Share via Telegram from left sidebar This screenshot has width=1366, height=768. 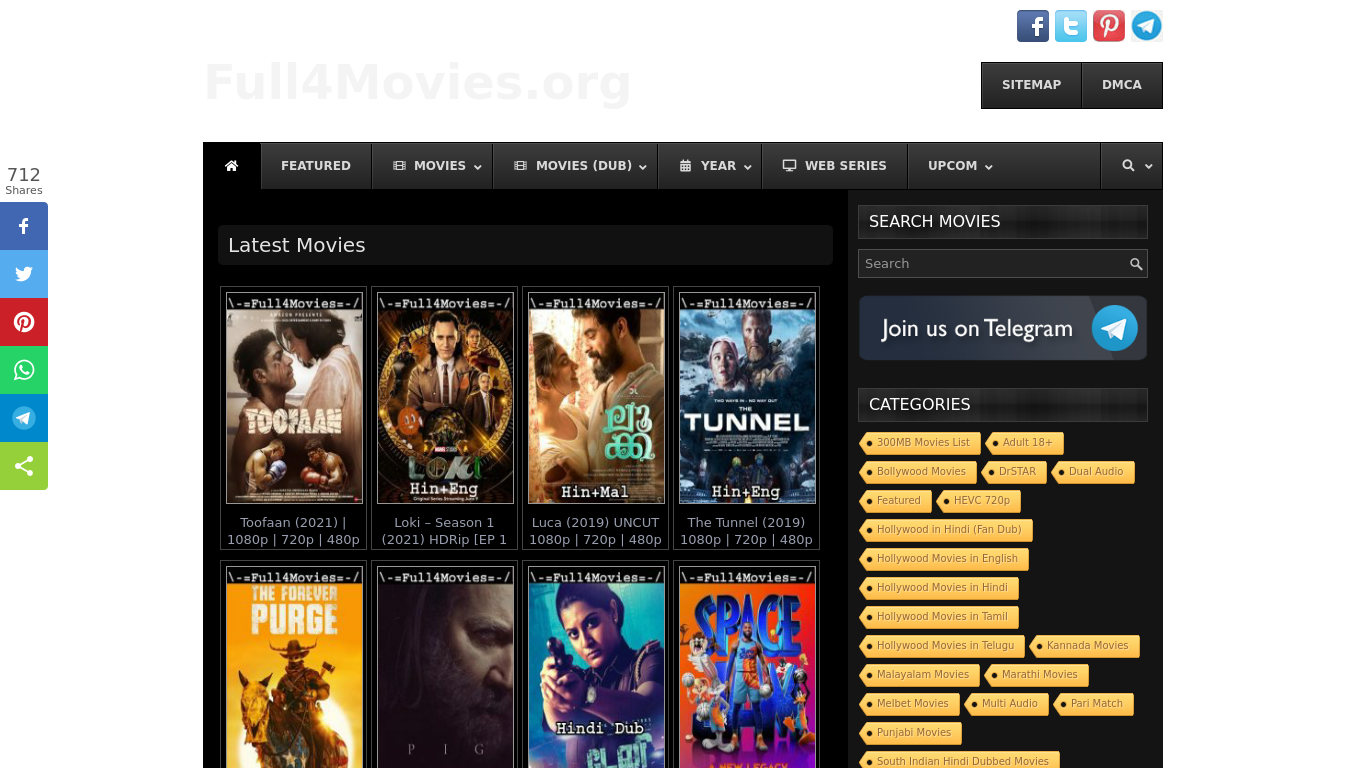(24, 418)
